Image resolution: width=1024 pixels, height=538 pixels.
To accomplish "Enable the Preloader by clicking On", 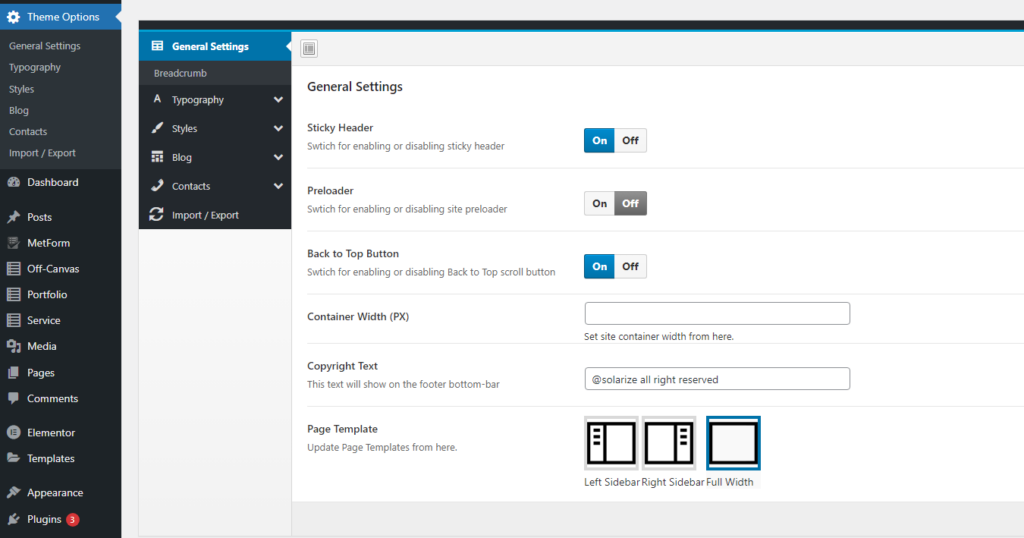I will coord(599,204).
